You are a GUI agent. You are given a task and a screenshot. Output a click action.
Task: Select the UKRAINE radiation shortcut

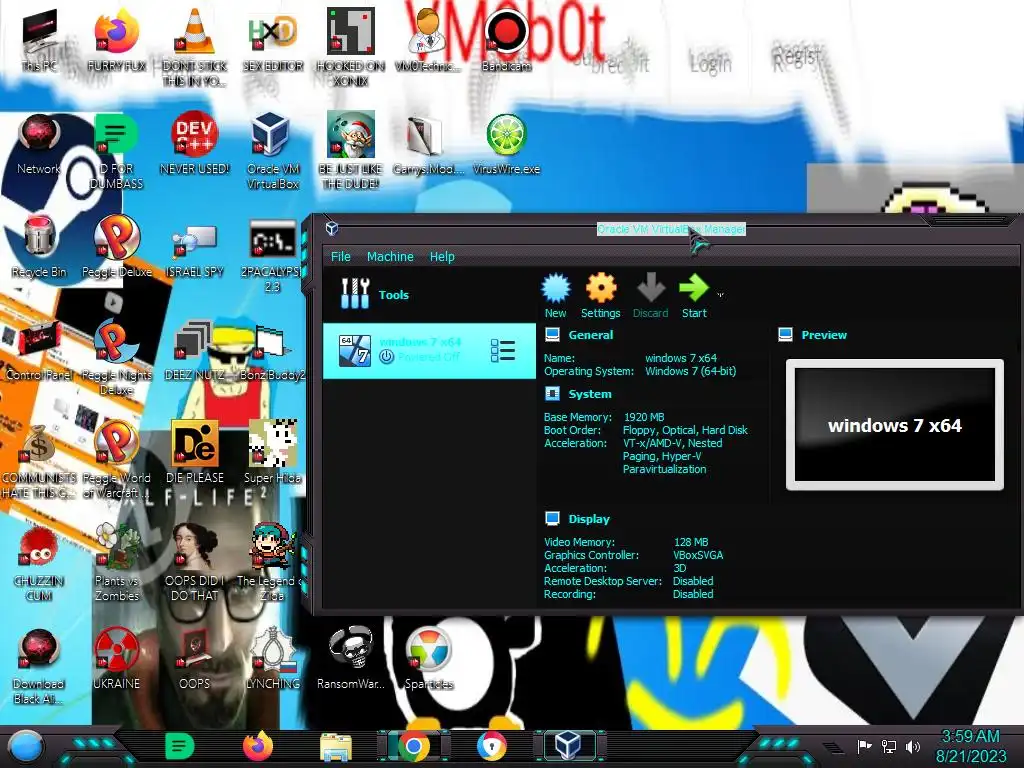pyautogui.click(x=117, y=658)
